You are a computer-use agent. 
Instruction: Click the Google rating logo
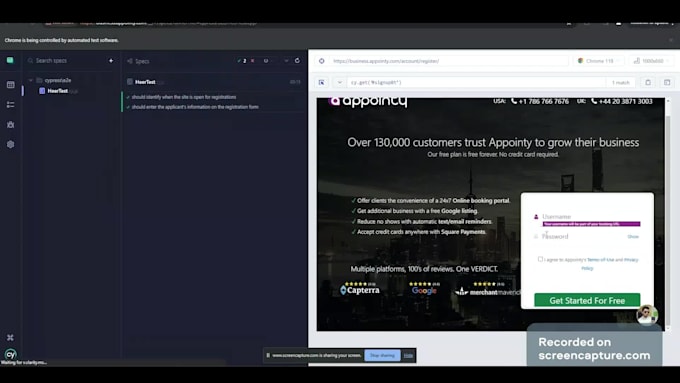[424, 291]
